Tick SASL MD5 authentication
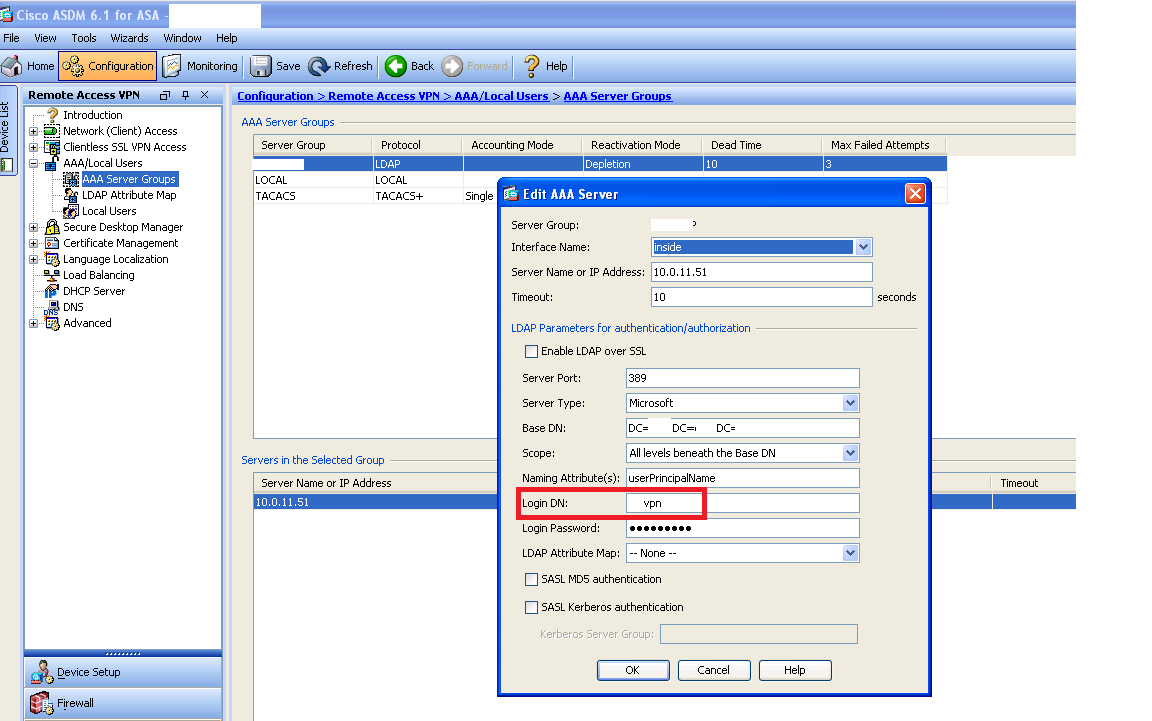This screenshot has width=1152, height=721. coord(531,579)
